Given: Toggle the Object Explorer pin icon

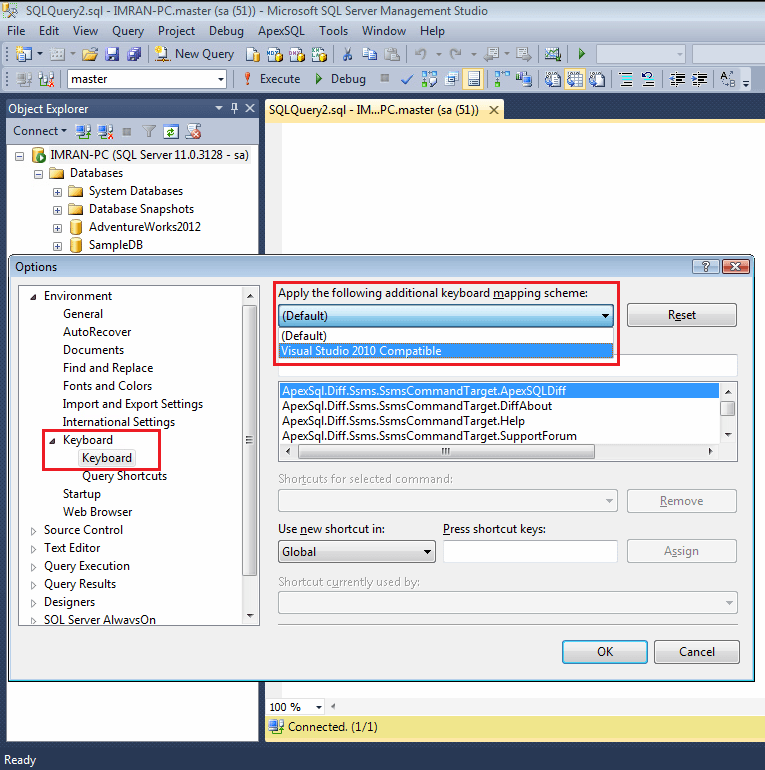Looking at the screenshot, I should (235, 108).
